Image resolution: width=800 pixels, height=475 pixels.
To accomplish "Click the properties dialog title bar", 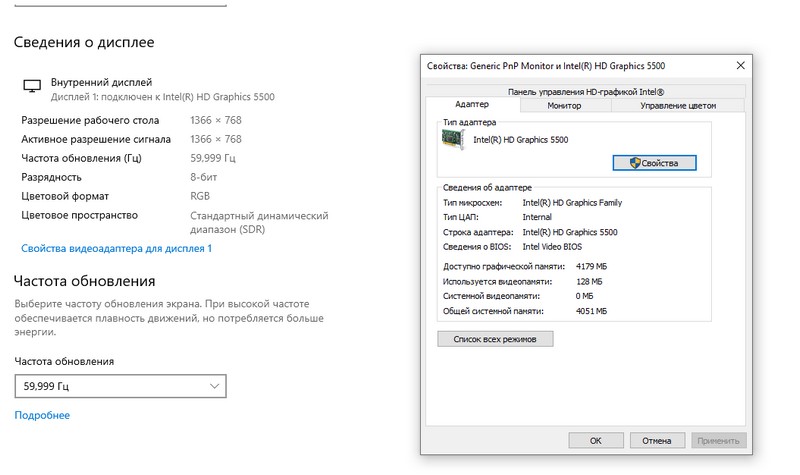I will coord(560,65).
